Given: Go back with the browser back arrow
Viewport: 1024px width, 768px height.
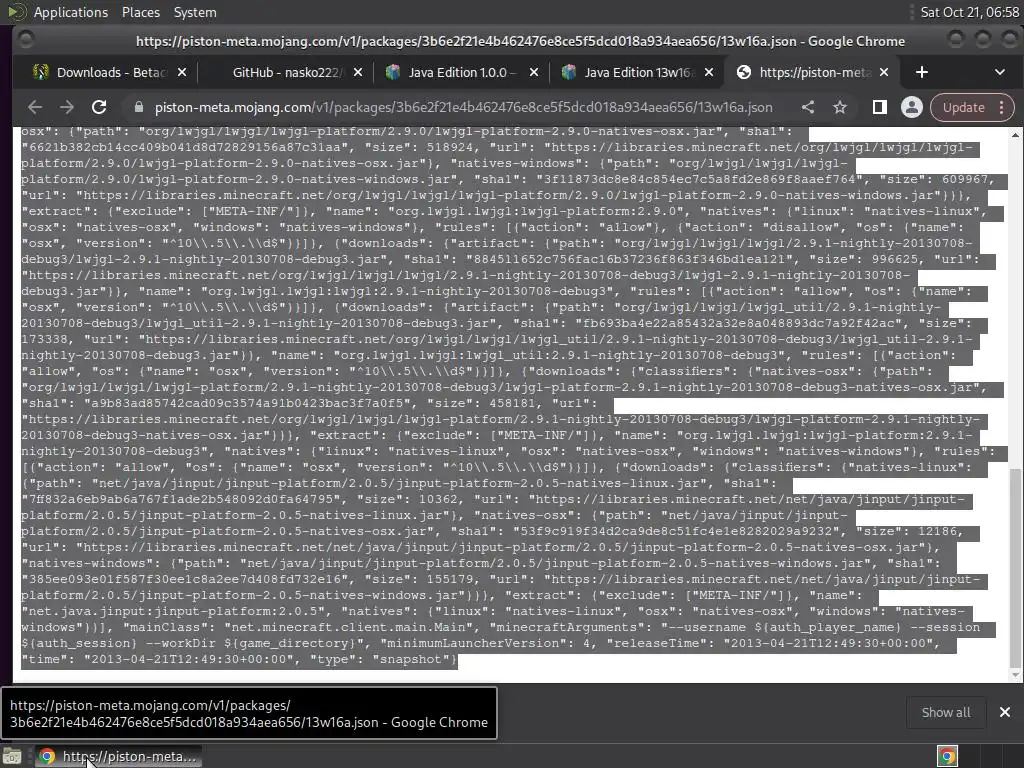Looking at the screenshot, I should click(35, 107).
